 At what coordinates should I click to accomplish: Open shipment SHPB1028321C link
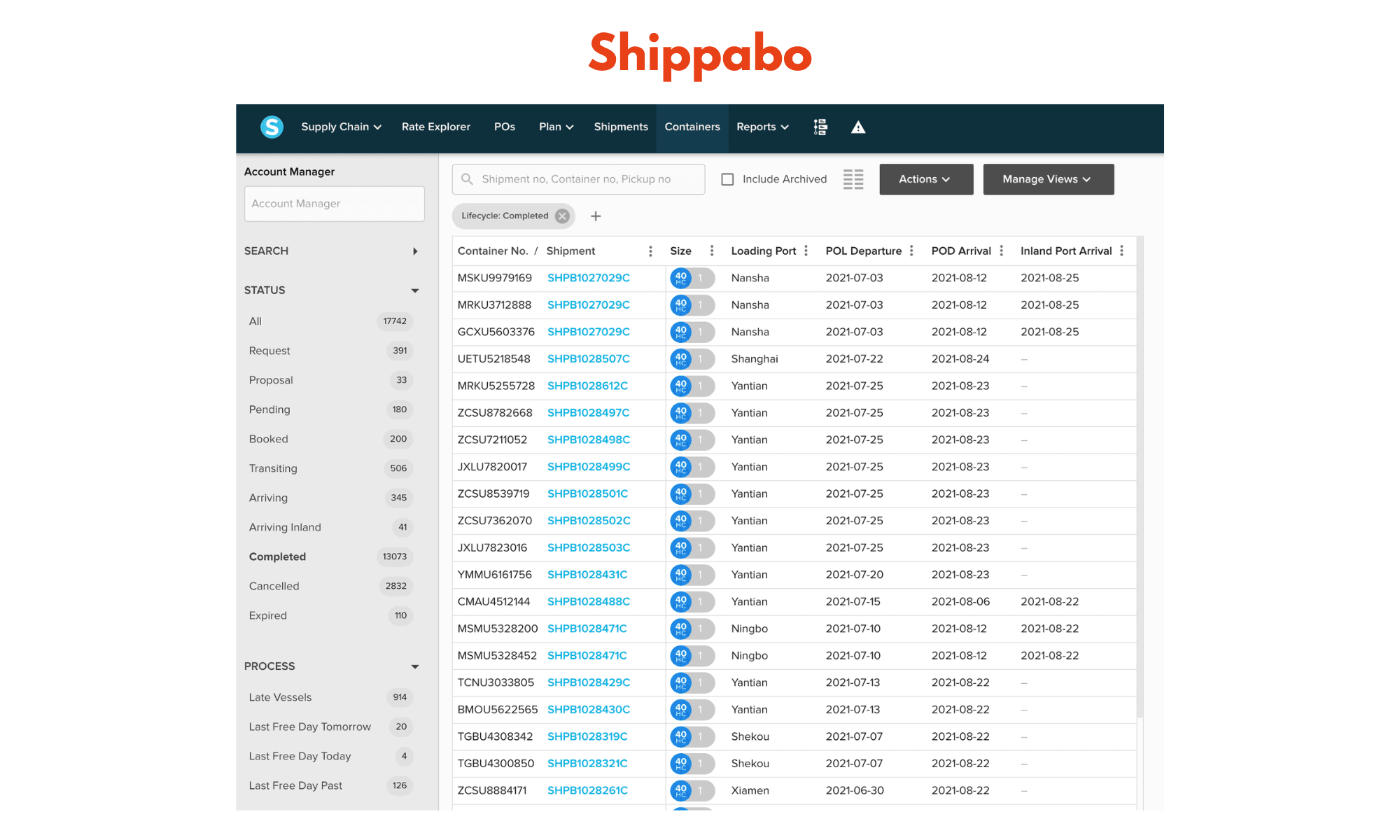point(587,764)
